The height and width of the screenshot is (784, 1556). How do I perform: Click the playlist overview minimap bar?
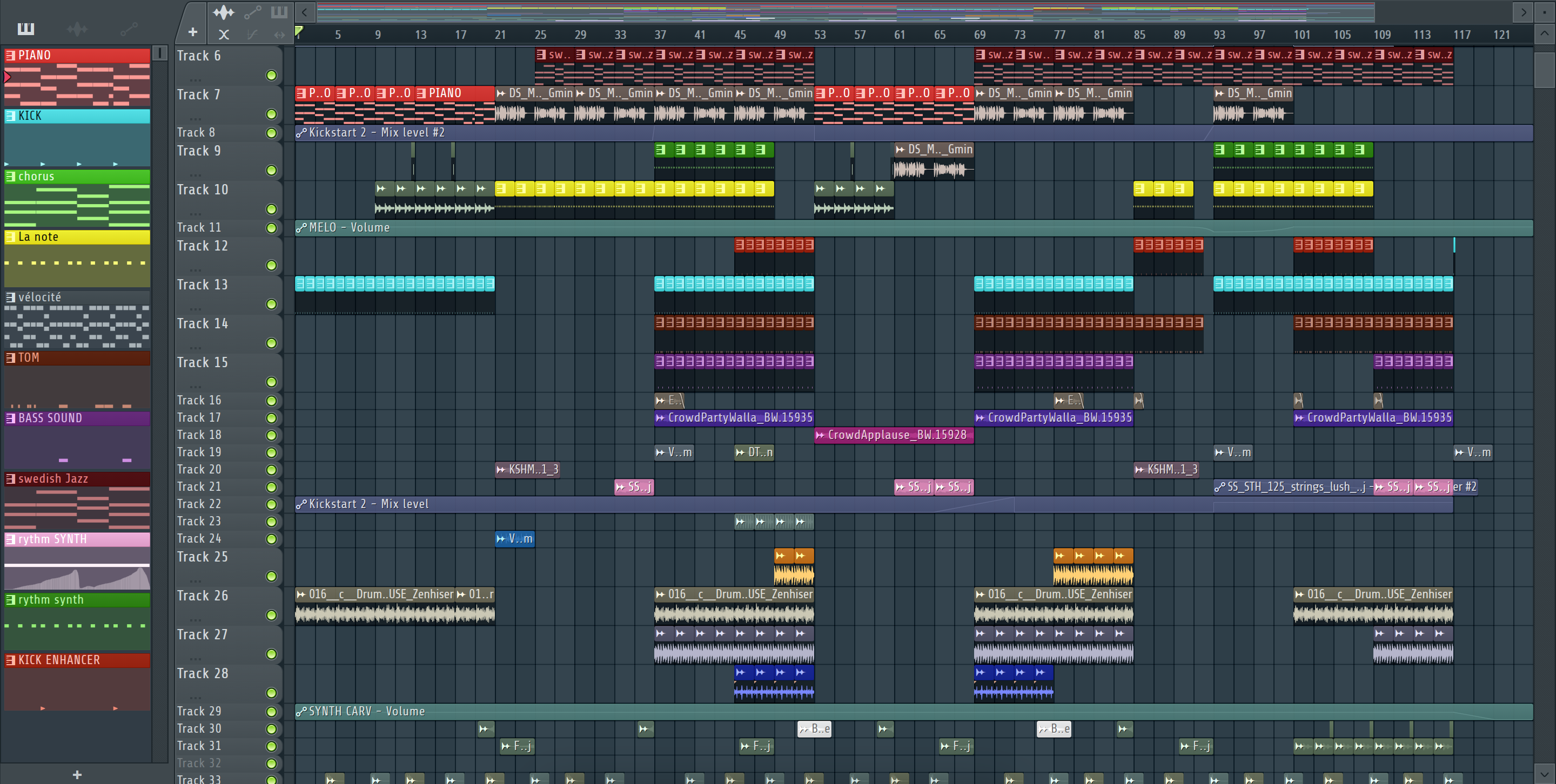[846, 12]
